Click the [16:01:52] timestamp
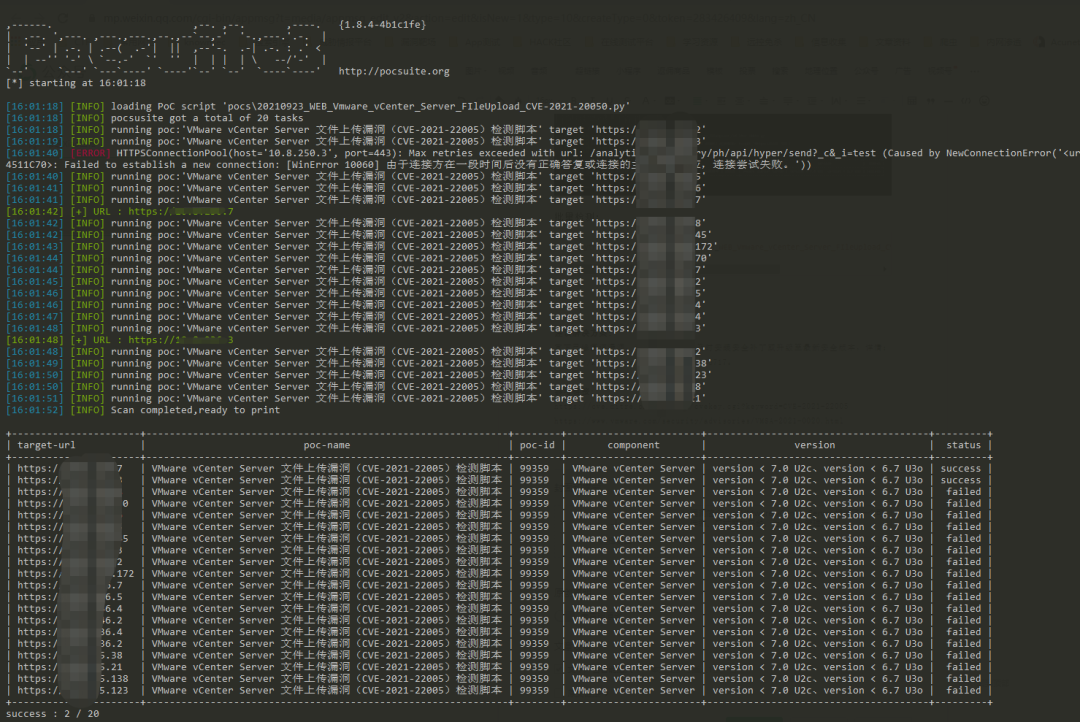Screen dimensions: 1080x722 (x=34, y=411)
